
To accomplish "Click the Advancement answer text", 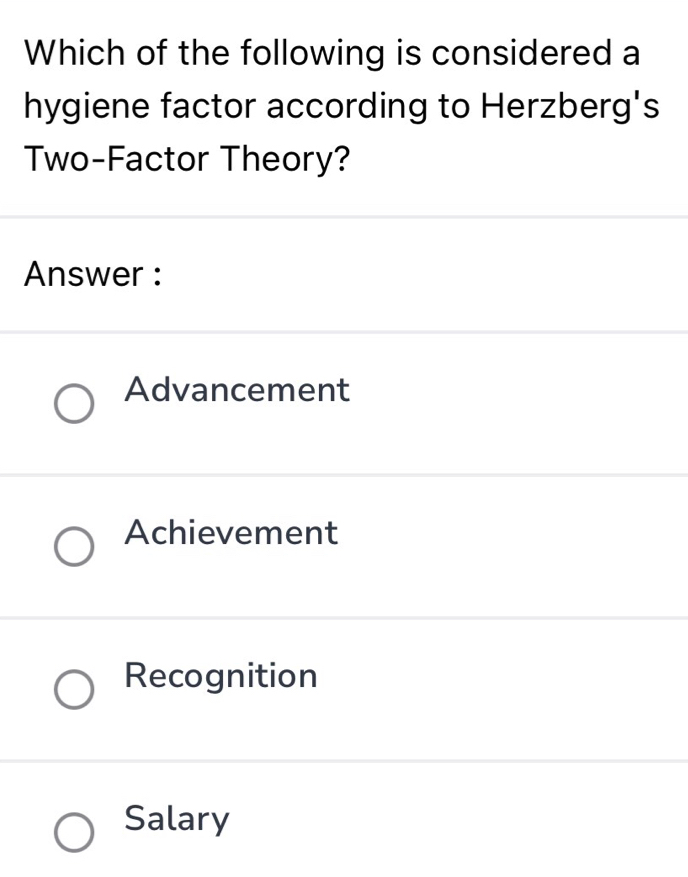I will 236,391.
